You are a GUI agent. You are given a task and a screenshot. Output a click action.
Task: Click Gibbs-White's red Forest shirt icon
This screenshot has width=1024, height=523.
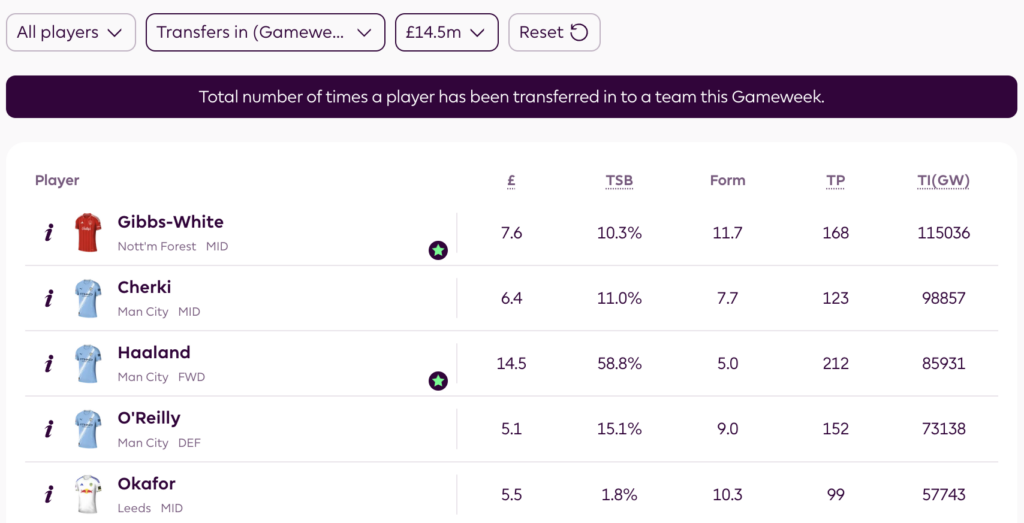click(x=88, y=233)
